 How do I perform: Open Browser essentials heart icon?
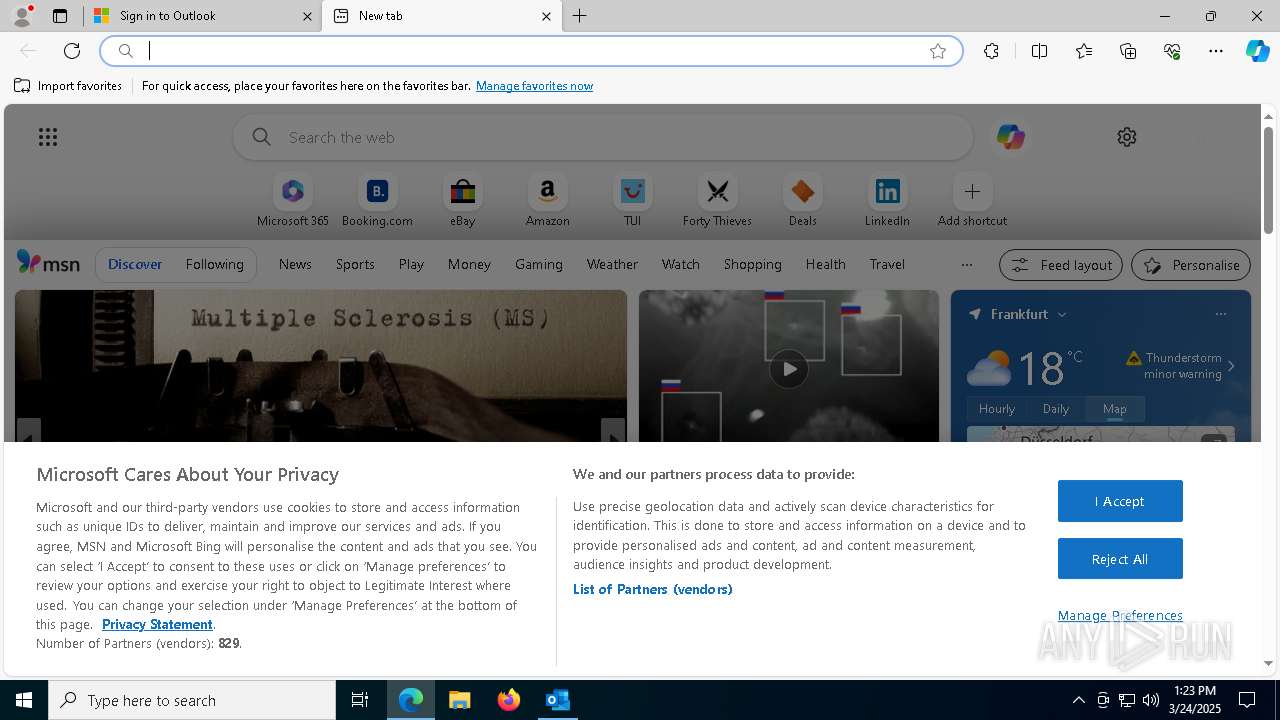pos(1172,51)
